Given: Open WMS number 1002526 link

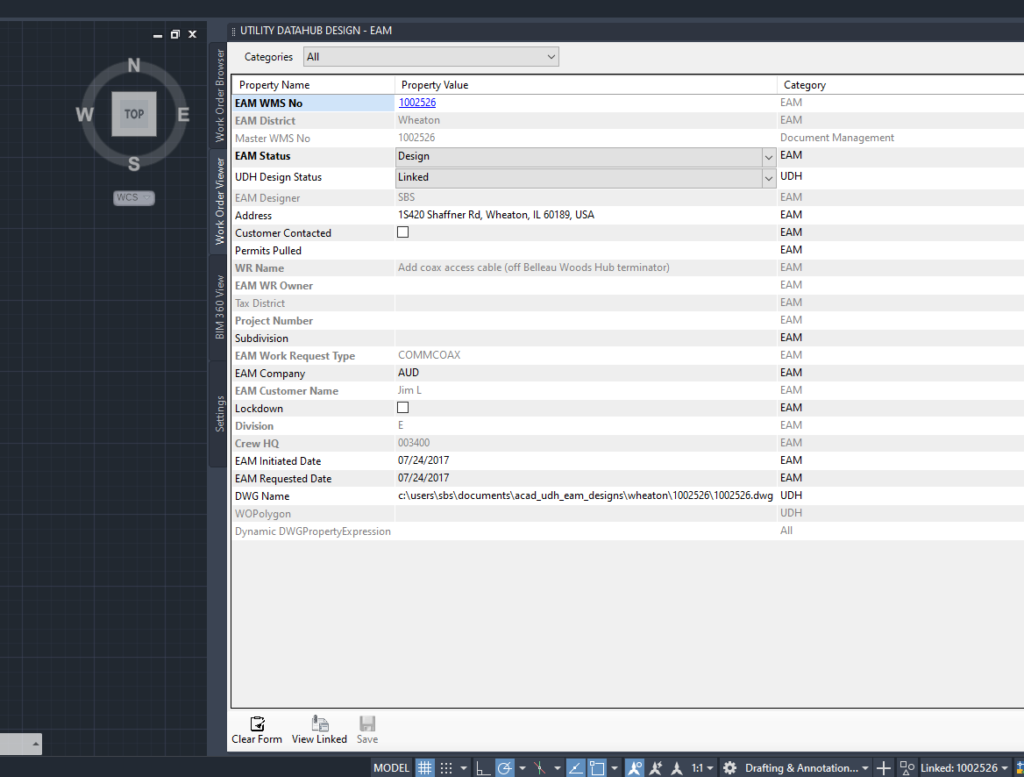Looking at the screenshot, I should coord(417,103).
